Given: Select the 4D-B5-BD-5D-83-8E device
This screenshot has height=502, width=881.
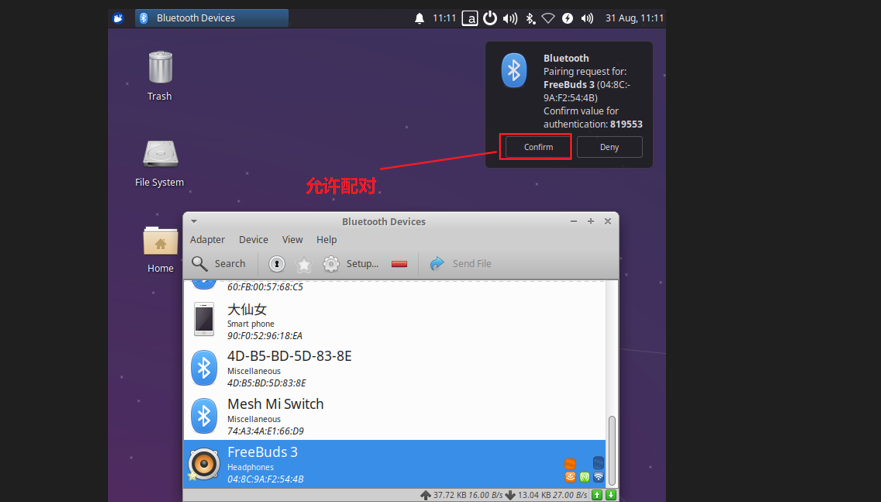Looking at the screenshot, I should [394, 368].
